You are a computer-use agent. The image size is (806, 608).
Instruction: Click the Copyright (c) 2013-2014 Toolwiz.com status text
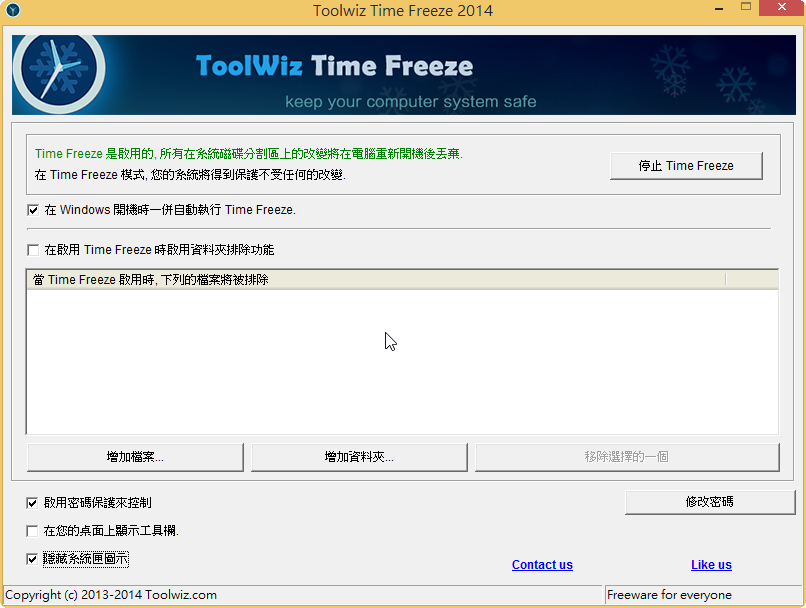(x=111, y=595)
